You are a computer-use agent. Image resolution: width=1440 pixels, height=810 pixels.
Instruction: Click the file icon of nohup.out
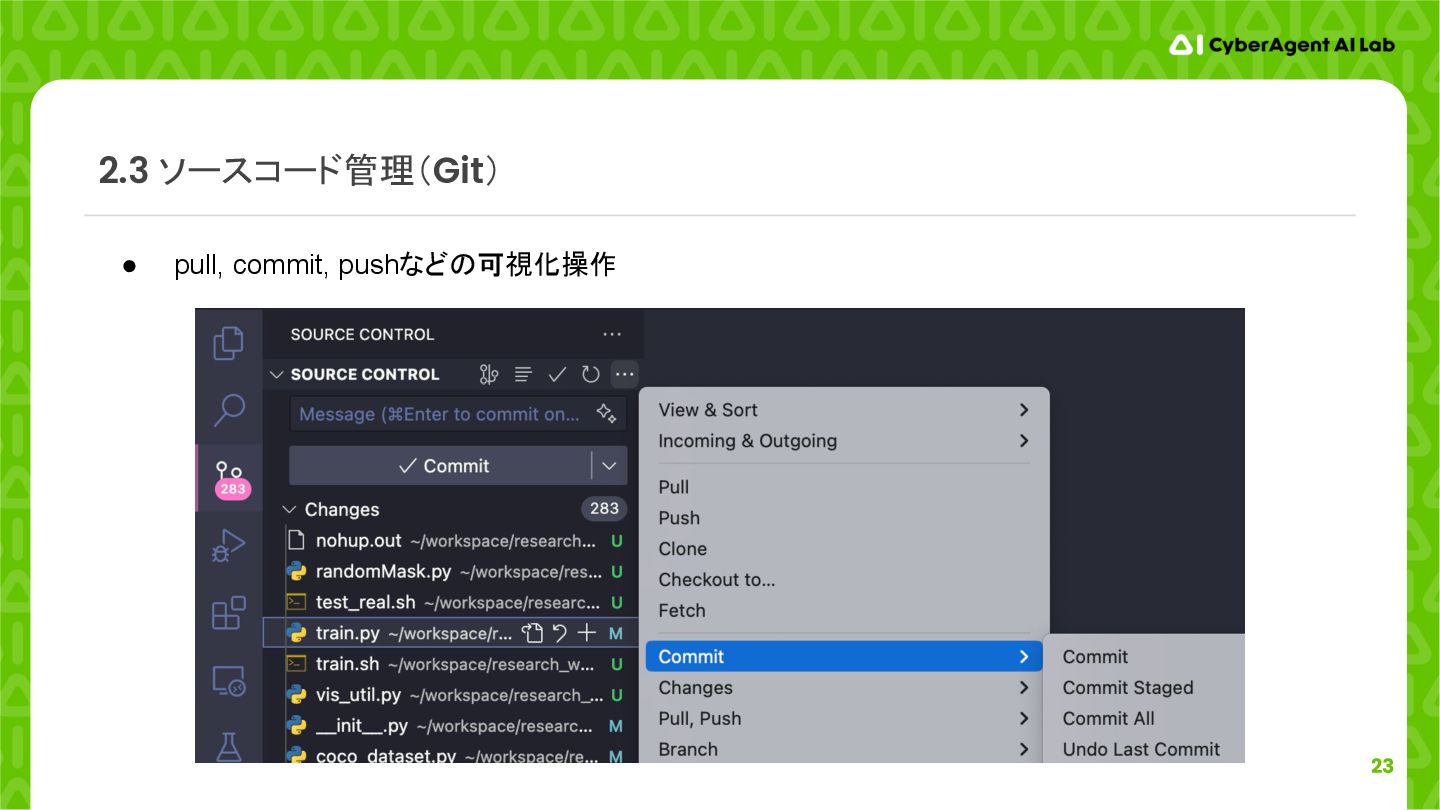click(296, 540)
